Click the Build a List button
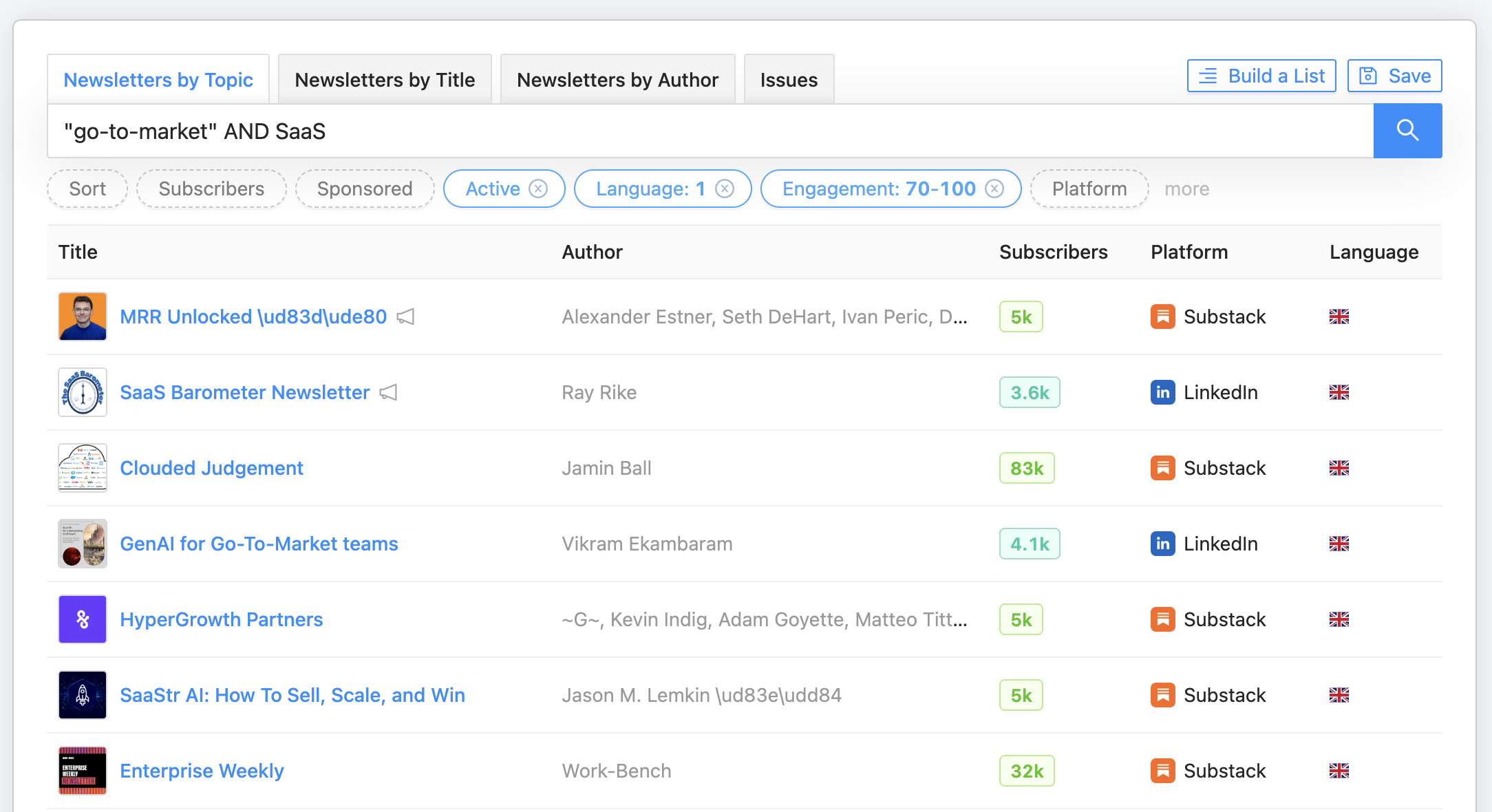1492x812 pixels. coord(1261,76)
